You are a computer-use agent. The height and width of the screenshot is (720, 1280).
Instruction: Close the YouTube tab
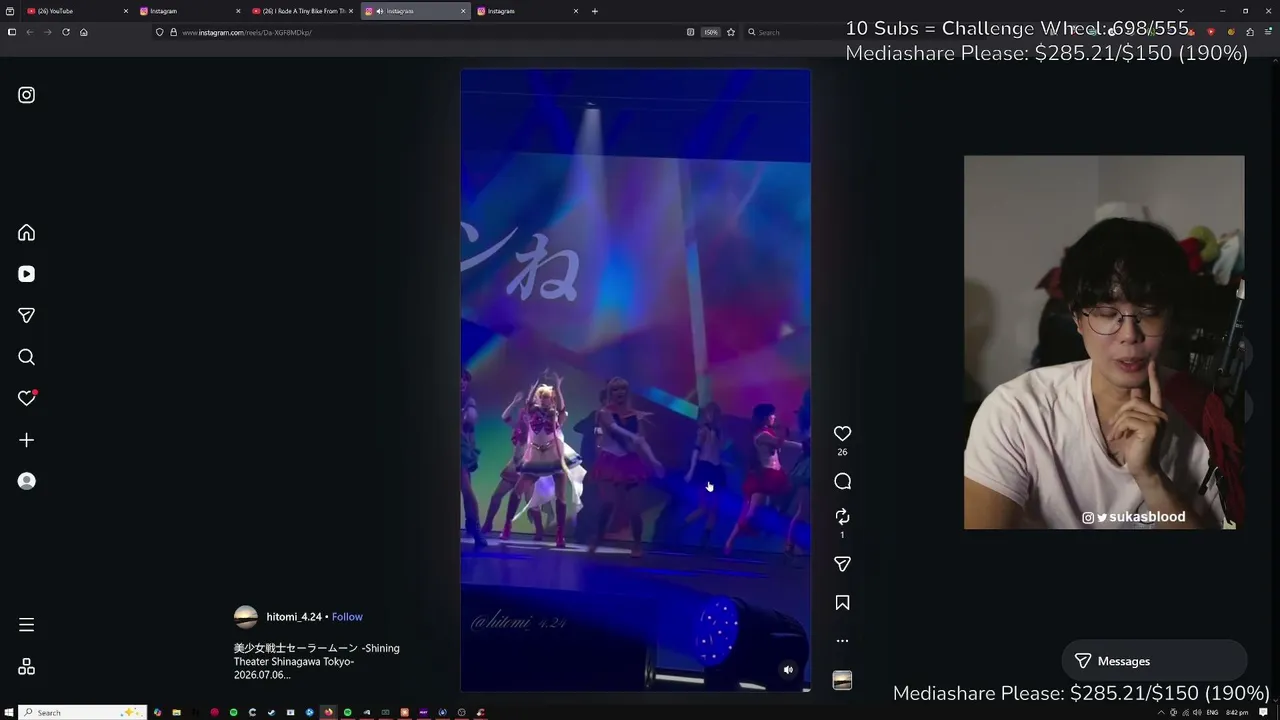126,11
